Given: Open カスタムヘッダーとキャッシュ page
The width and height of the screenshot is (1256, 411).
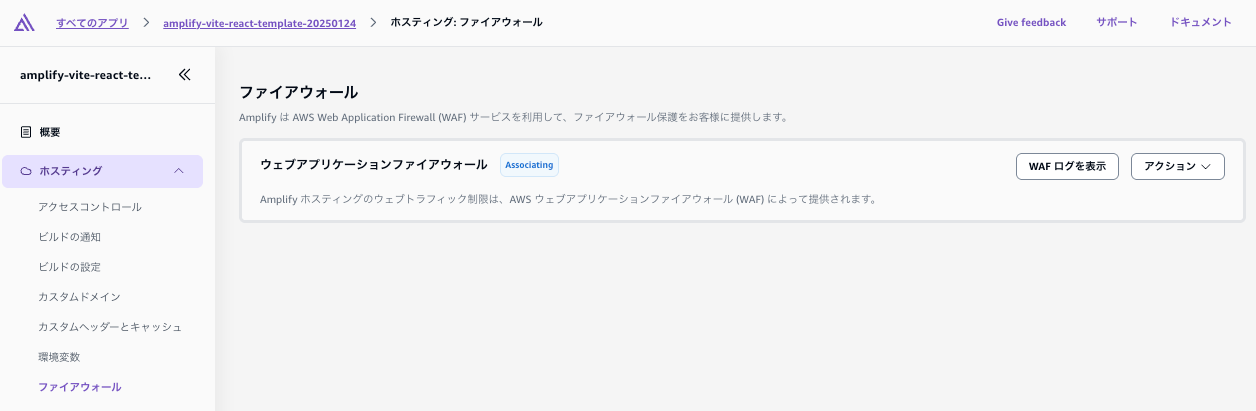Looking at the screenshot, I should (110, 327).
